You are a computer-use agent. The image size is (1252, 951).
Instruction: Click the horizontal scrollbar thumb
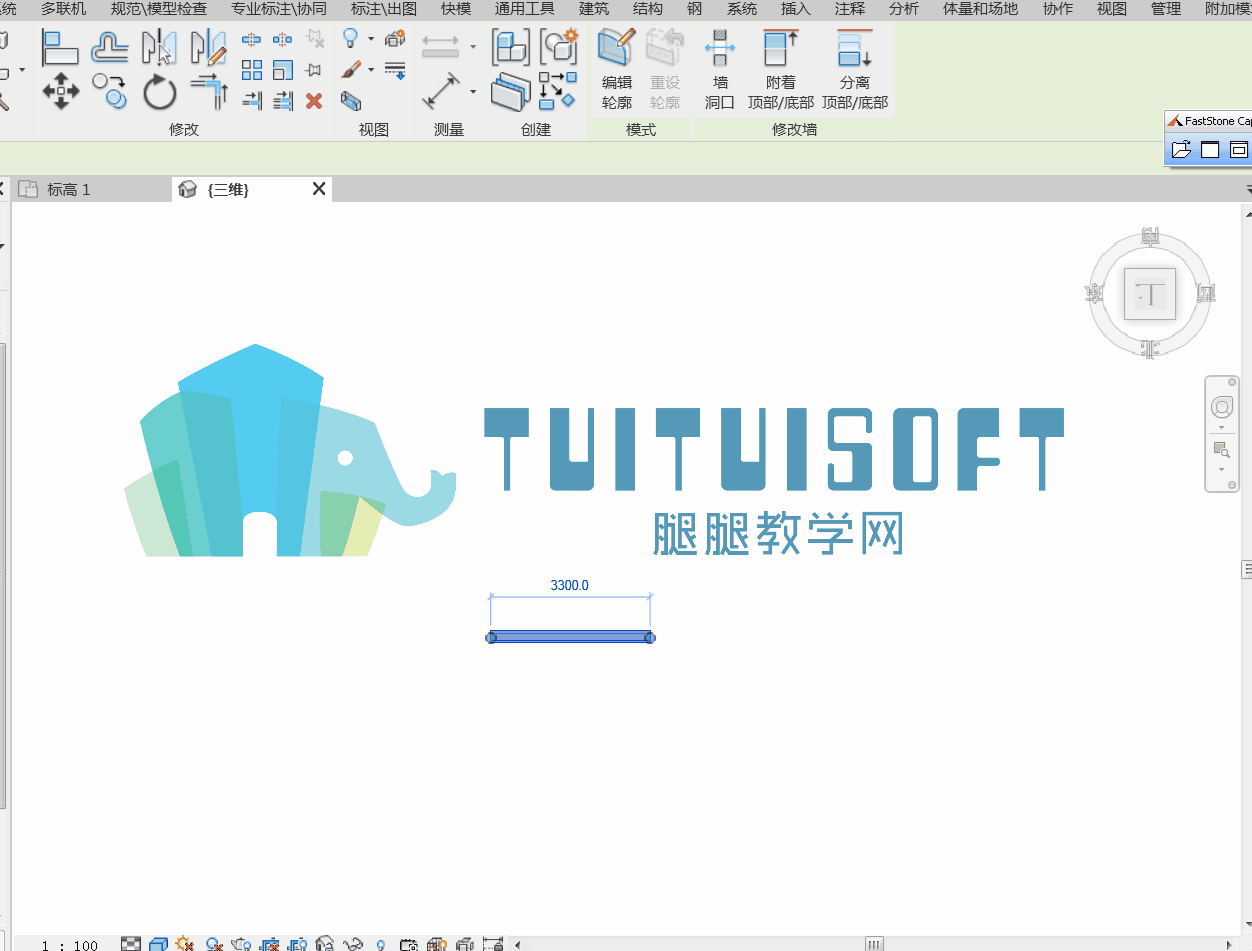pos(875,944)
